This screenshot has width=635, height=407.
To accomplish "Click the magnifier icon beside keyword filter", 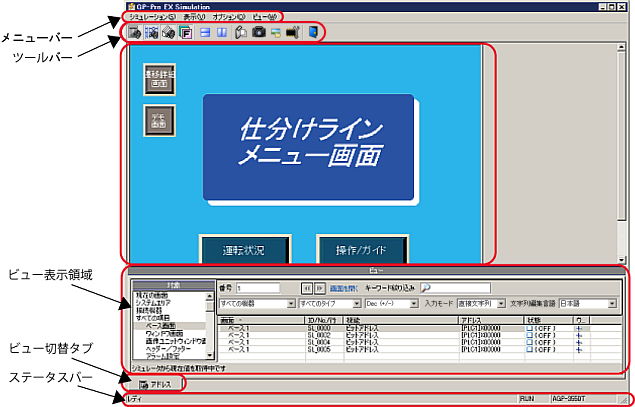I will [x=425, y=287].
